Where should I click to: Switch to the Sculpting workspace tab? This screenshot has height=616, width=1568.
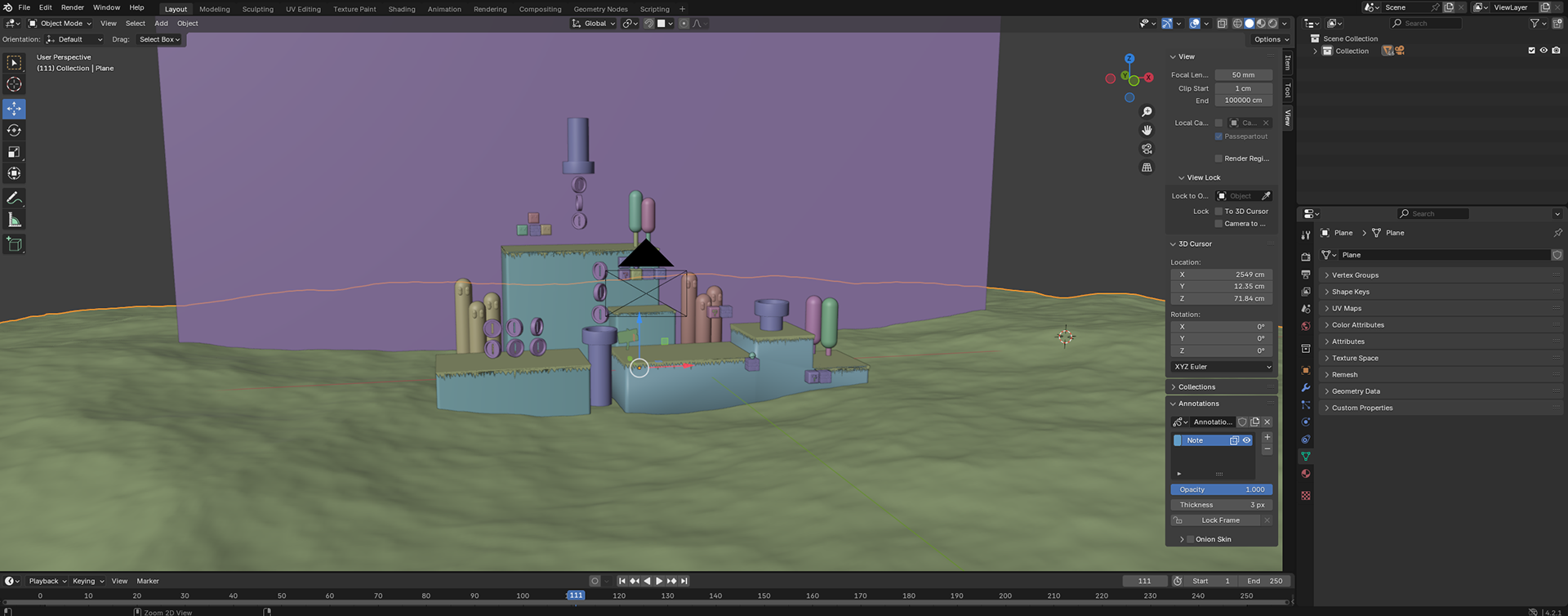point(258,9)
